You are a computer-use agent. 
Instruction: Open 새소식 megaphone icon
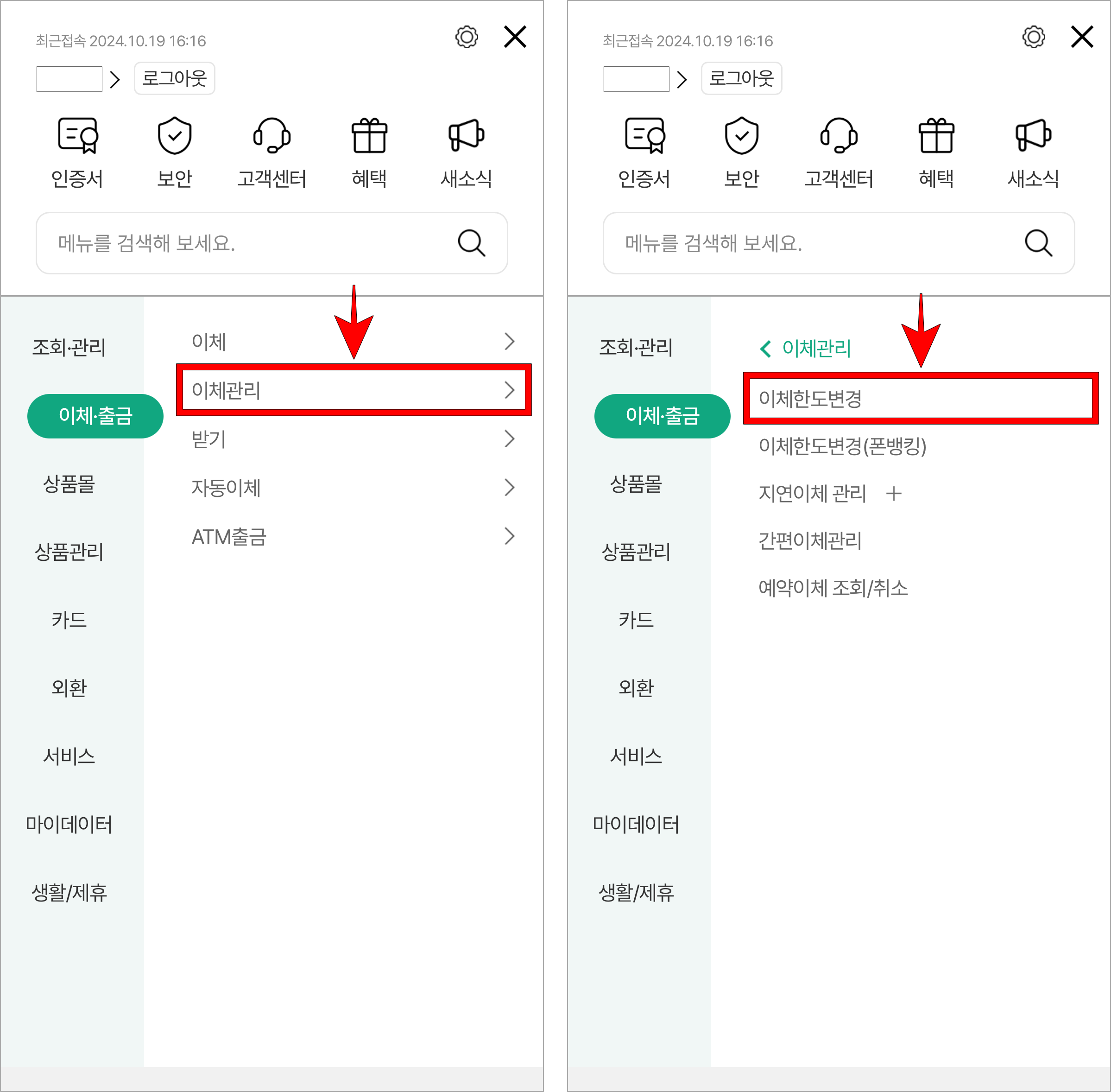tap(466, 136)
